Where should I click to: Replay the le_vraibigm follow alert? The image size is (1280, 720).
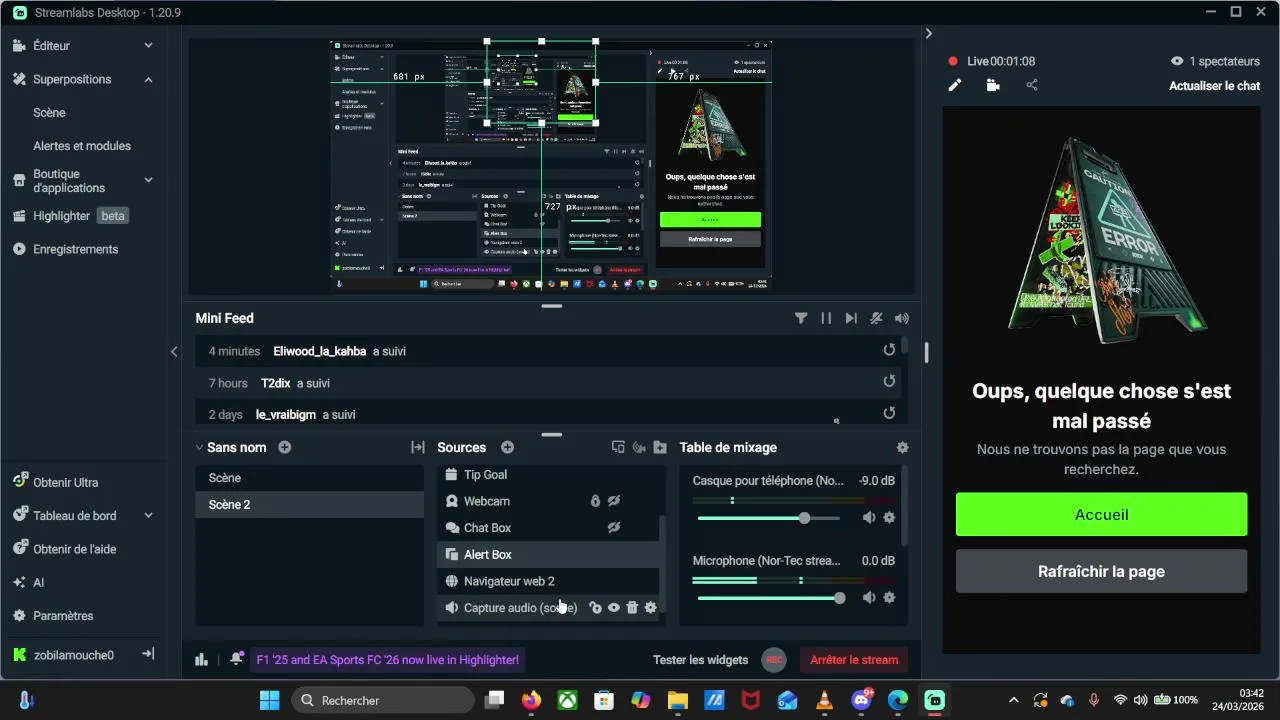click(x=889, y=413)
